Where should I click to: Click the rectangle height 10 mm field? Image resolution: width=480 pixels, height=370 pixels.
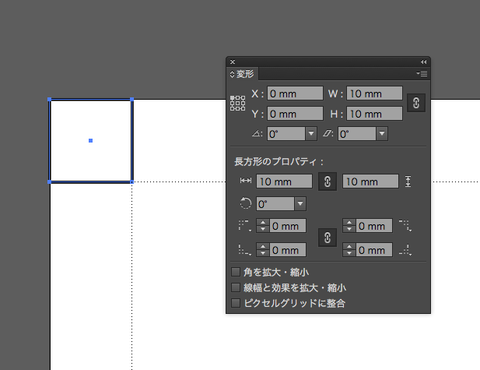[x=370, y=182]
